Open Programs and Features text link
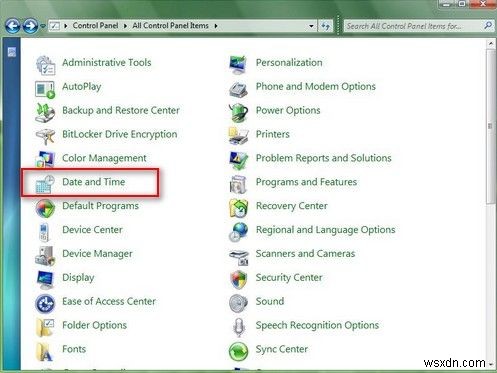497x373 pixels. point(306,182)
